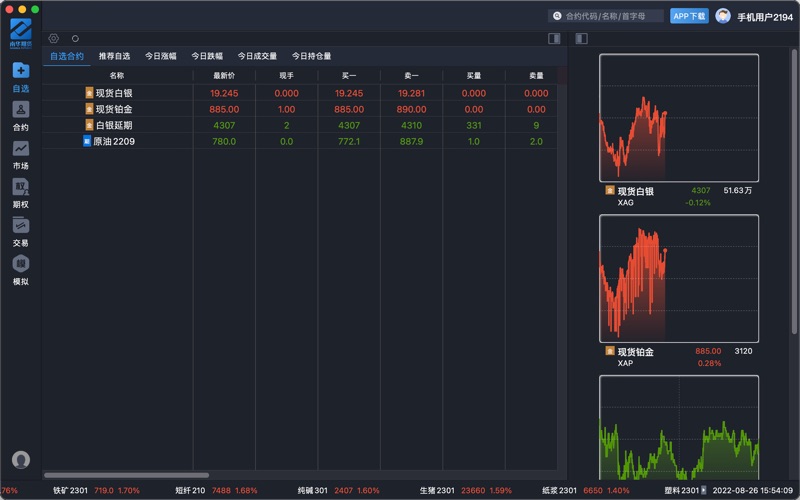Toggle the left panel layout icon
Viewport: 800px width, 500px height.
pyautogui.click(x=554, y=39)
